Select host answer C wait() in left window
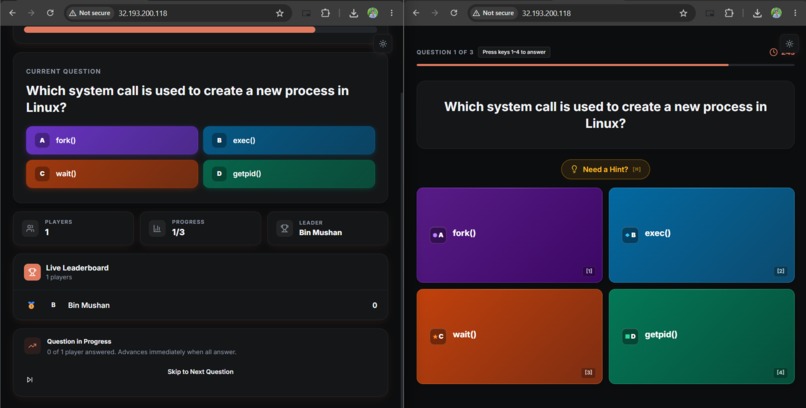The width and height of the screenshot is (806, 408). pyautogui.click(x=112, y=174)
